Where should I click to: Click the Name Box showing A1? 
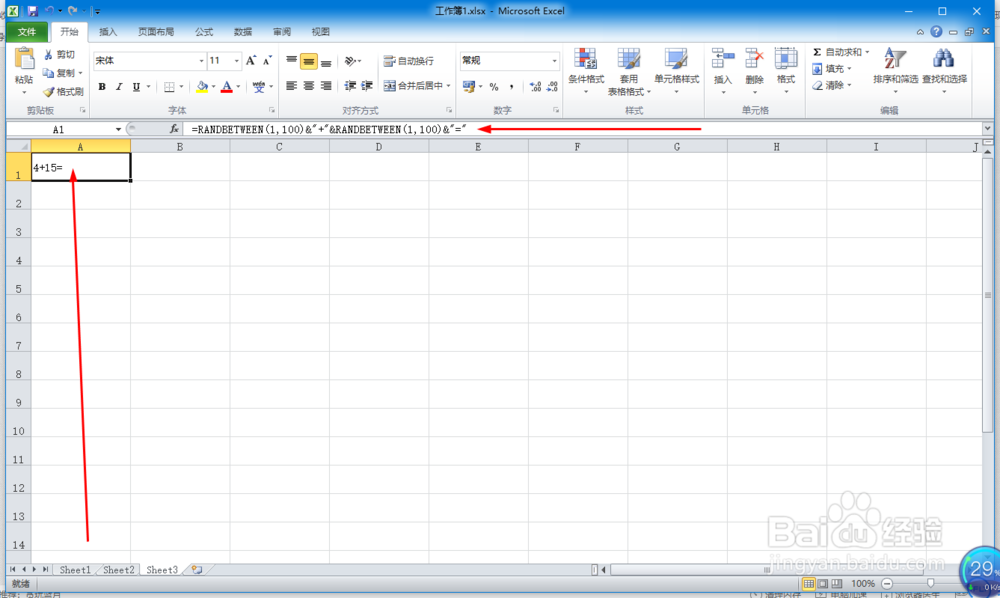click(x=59, y=129)
